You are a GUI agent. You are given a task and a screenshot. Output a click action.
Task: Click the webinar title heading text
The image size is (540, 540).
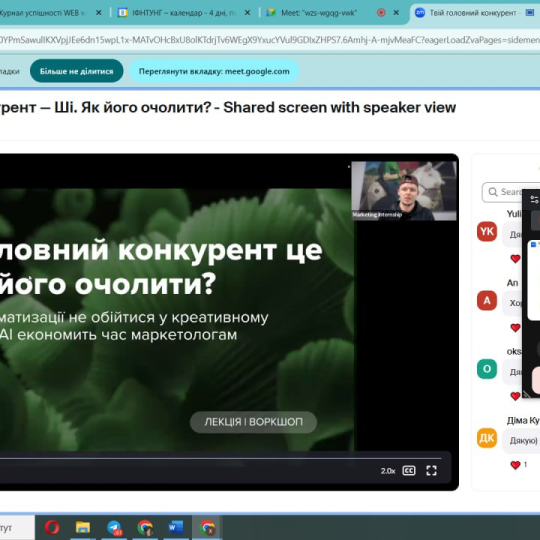click(228, 107)
